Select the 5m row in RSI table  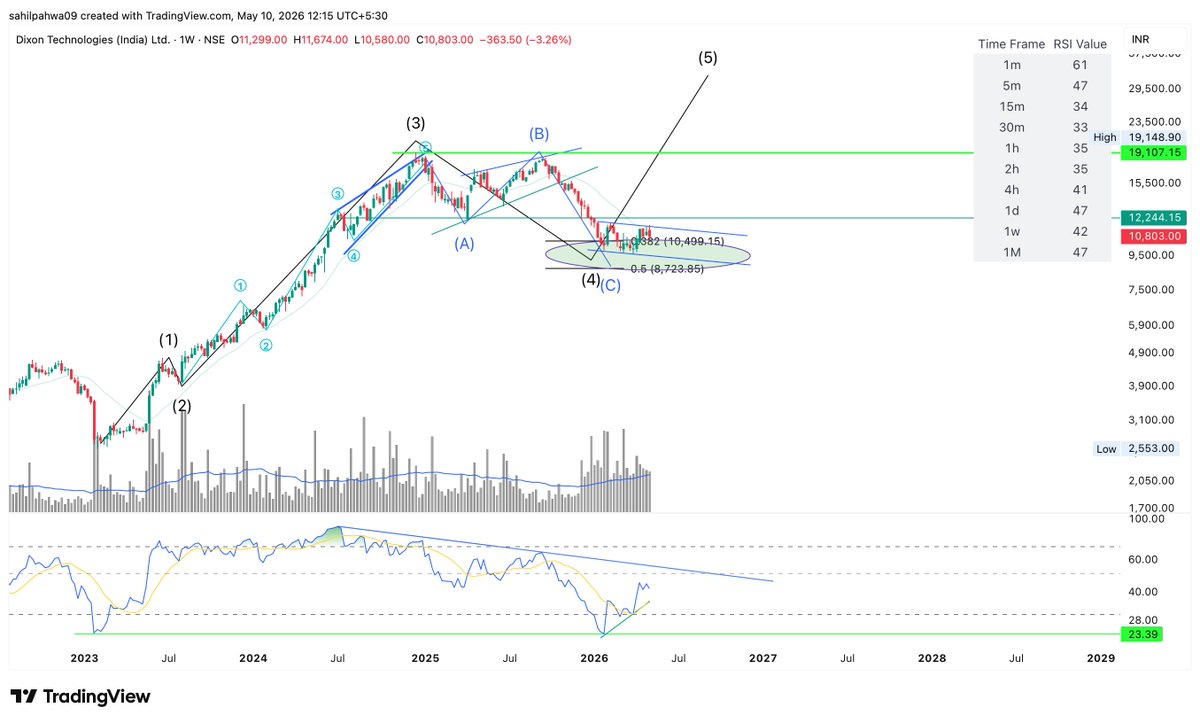point(1043,86)
